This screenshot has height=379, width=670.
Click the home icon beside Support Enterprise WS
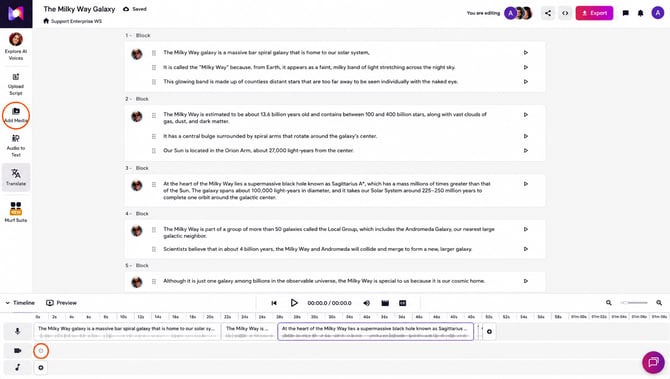(x=46, y=21)
